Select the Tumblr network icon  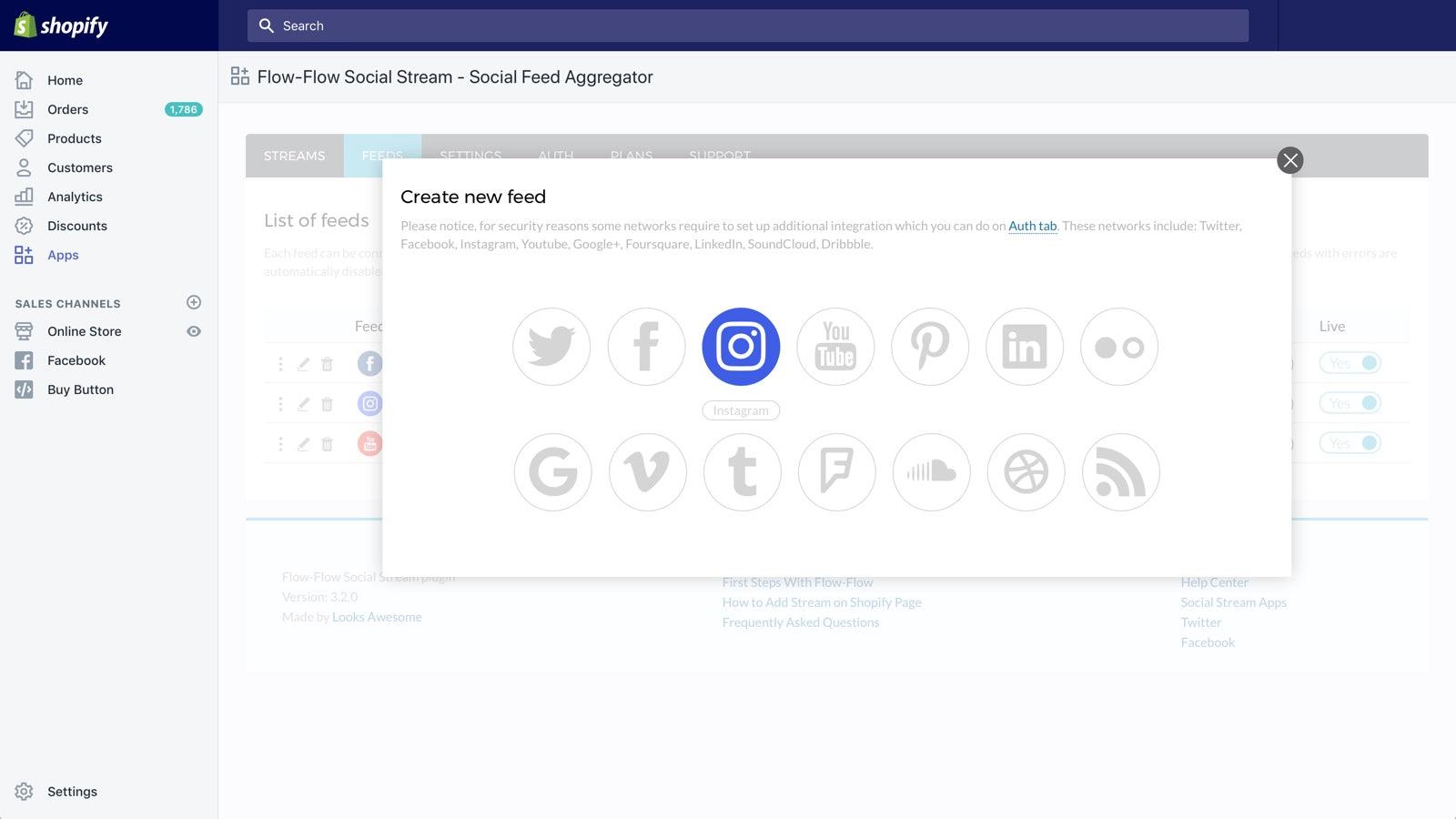pos(742,471)
